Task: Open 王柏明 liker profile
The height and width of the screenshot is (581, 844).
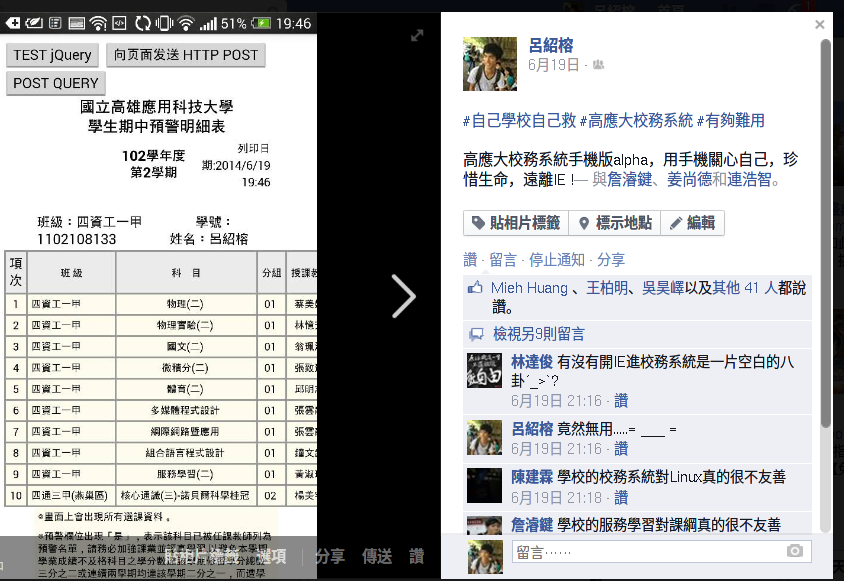Action: coord(607,288)
